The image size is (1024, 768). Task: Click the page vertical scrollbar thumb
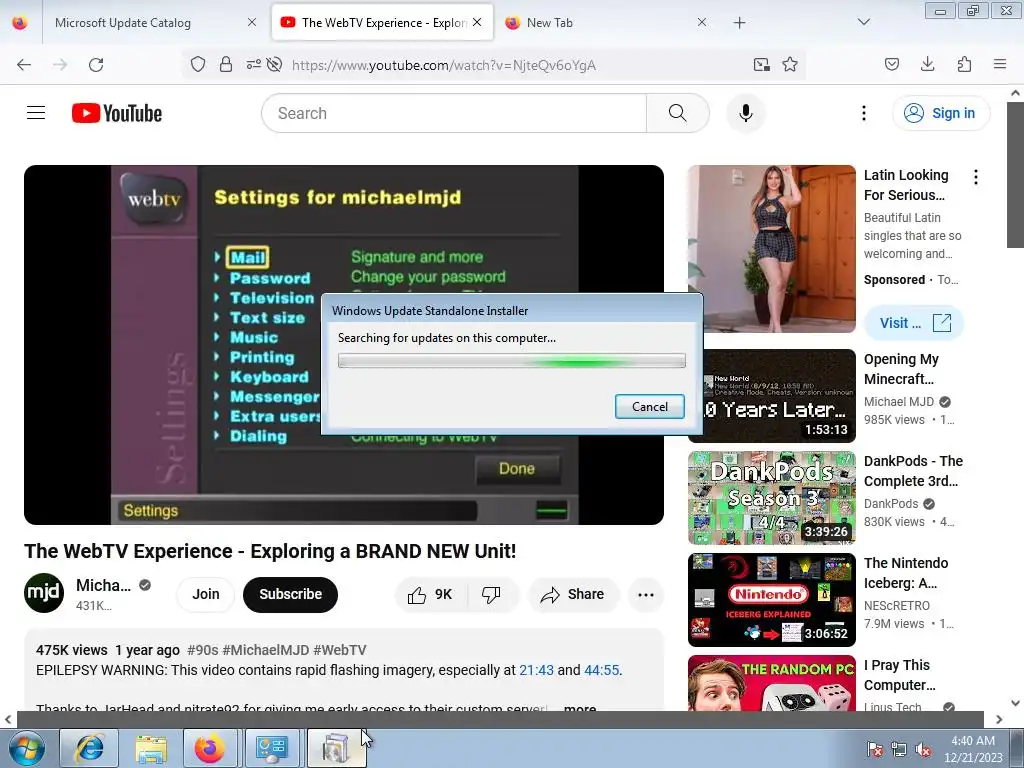pos(1015,174)
